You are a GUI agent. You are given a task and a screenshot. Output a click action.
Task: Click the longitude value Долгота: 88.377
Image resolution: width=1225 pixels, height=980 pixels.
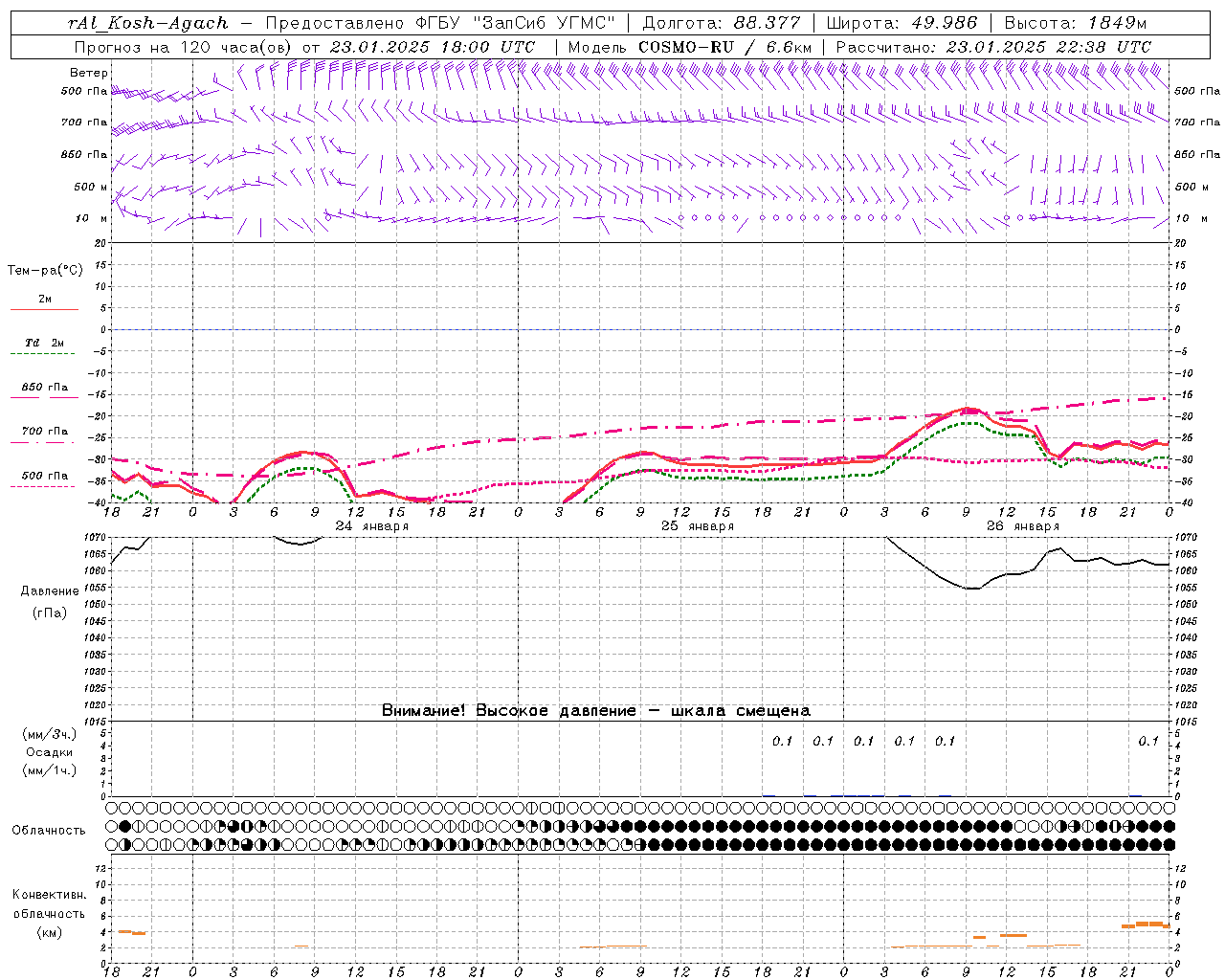pos(722,23)
